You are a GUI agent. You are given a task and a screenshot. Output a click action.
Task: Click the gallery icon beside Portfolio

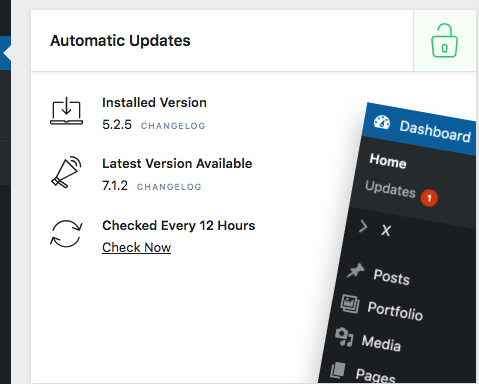350,304
